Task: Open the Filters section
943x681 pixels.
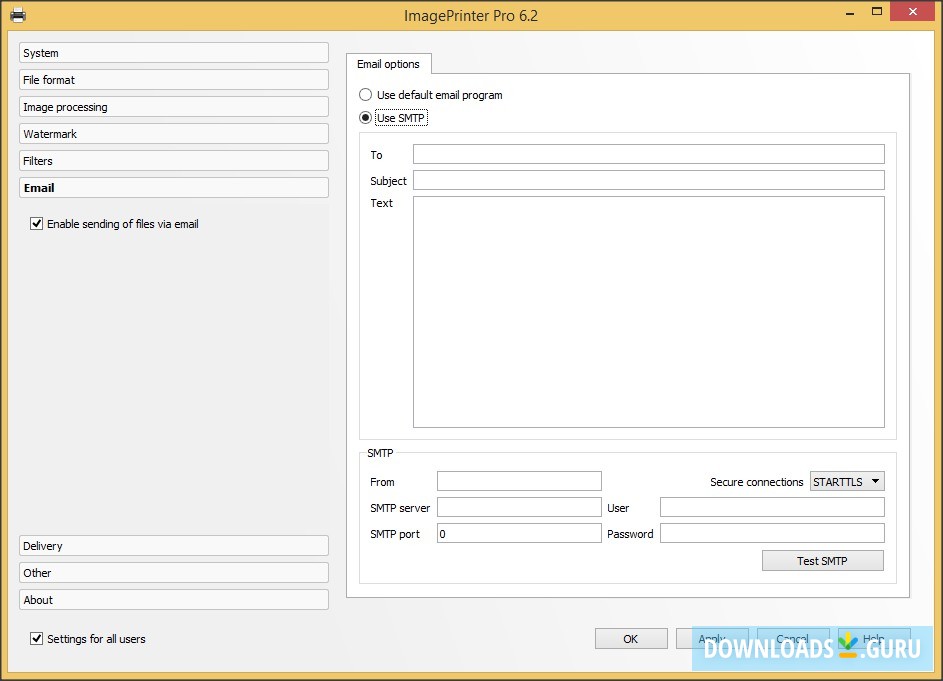Action: coord(173,160)
